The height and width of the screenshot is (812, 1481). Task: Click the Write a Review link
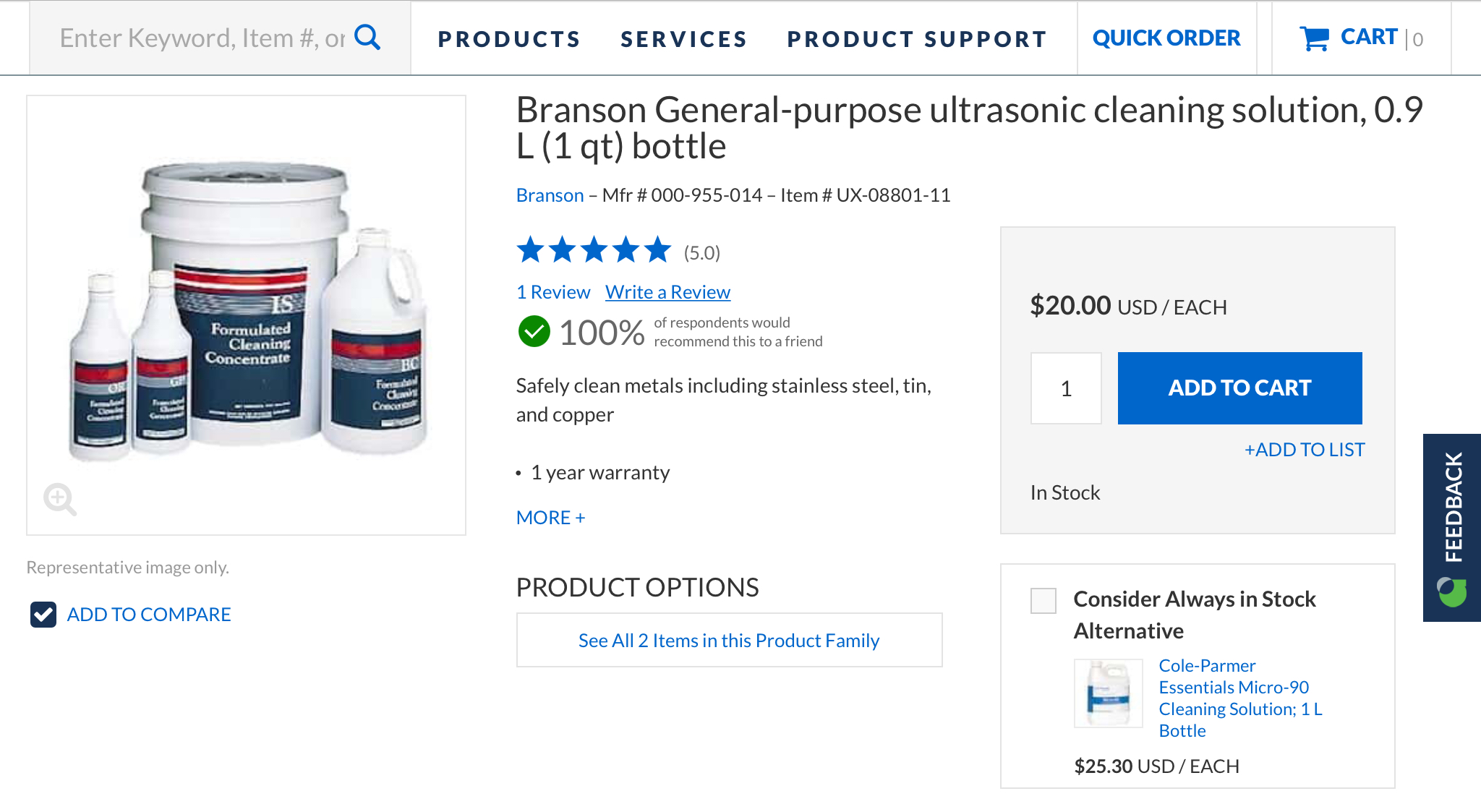click(667, 292)
